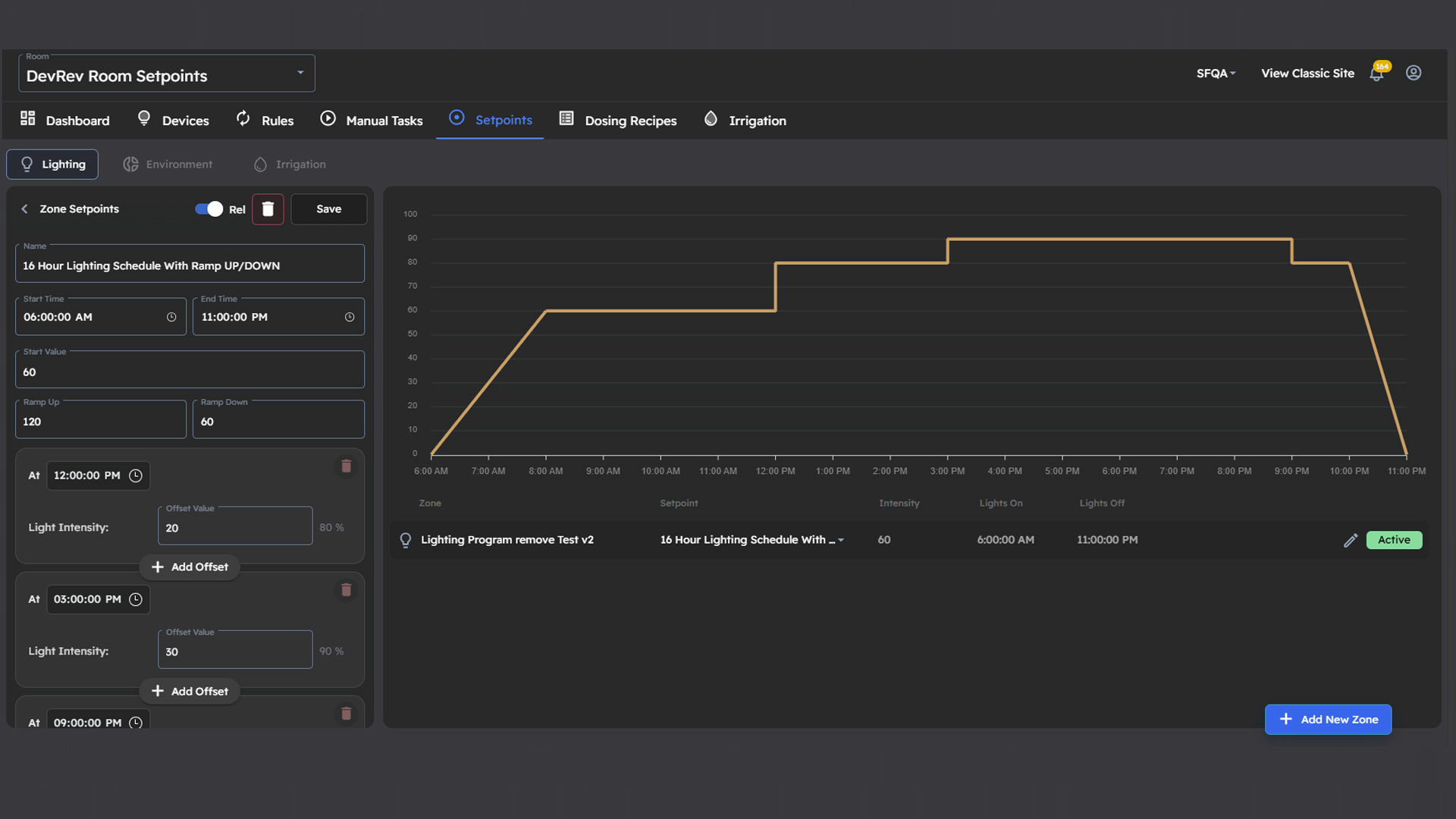Click the notifications bell icon
1456x819 pixels.
[x=1376, y=74]
